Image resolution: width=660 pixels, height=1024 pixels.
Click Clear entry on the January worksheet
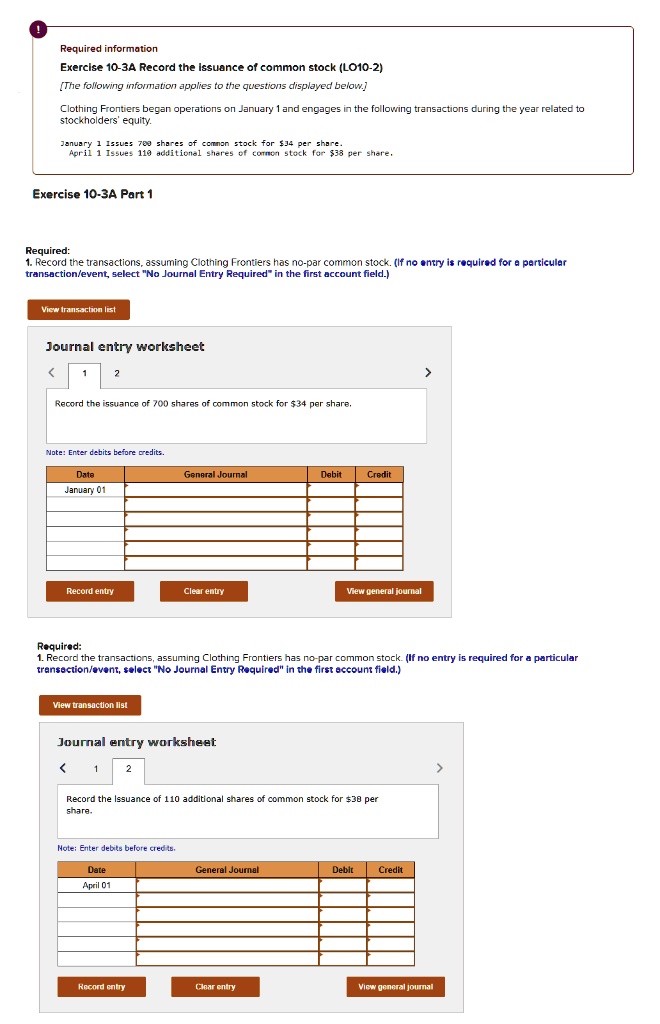pos(203,591)
